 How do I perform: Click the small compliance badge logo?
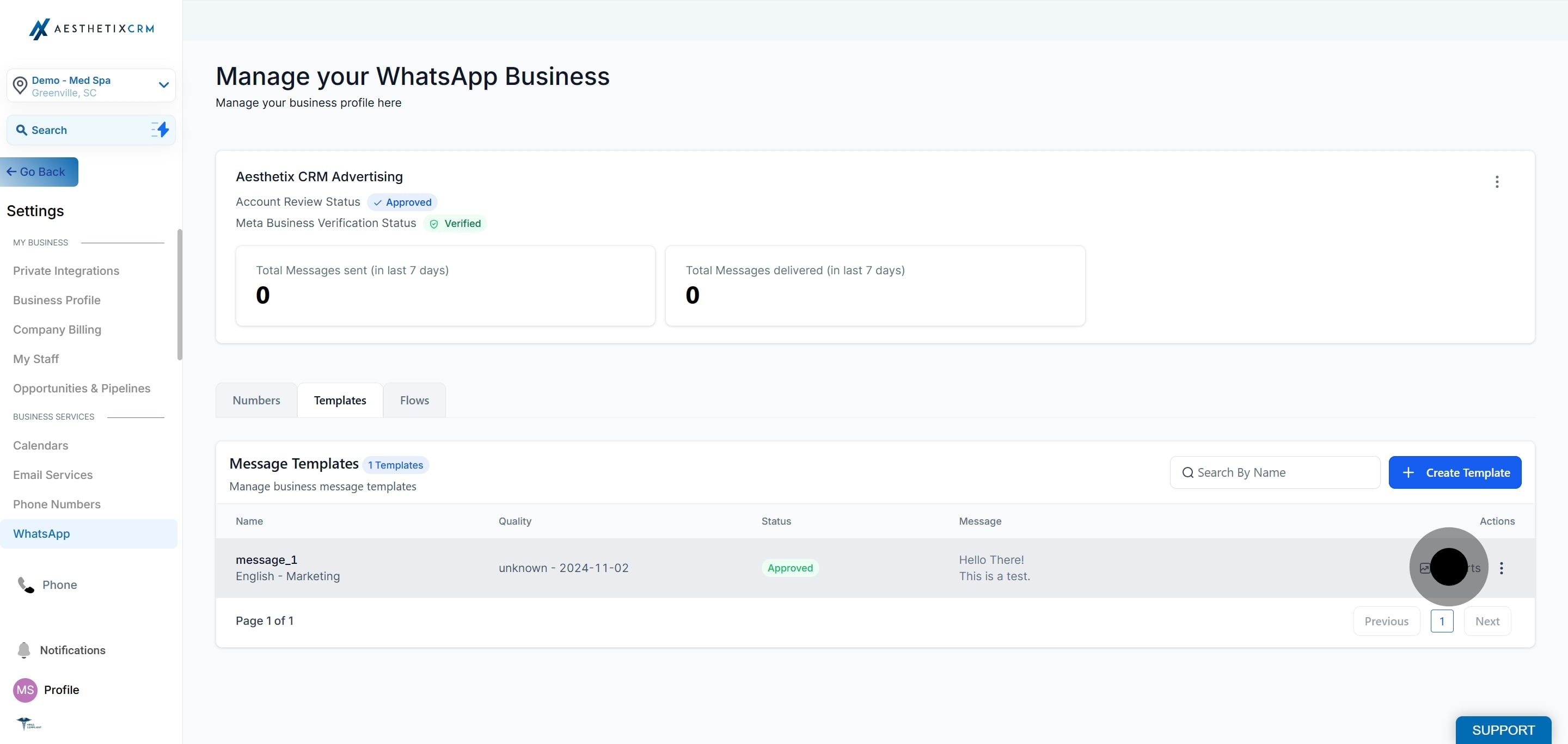coord(28,723)
